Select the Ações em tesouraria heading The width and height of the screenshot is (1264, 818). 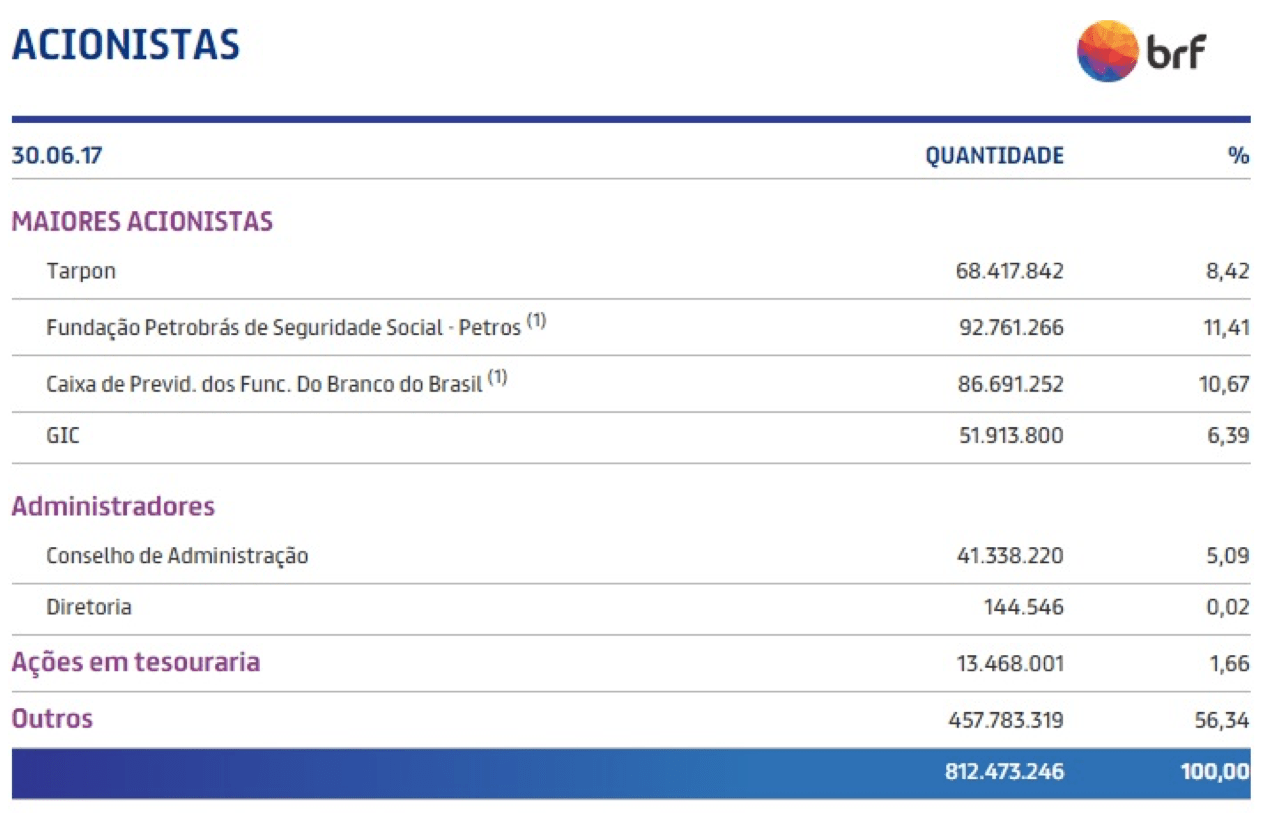(x=136, y=662)
